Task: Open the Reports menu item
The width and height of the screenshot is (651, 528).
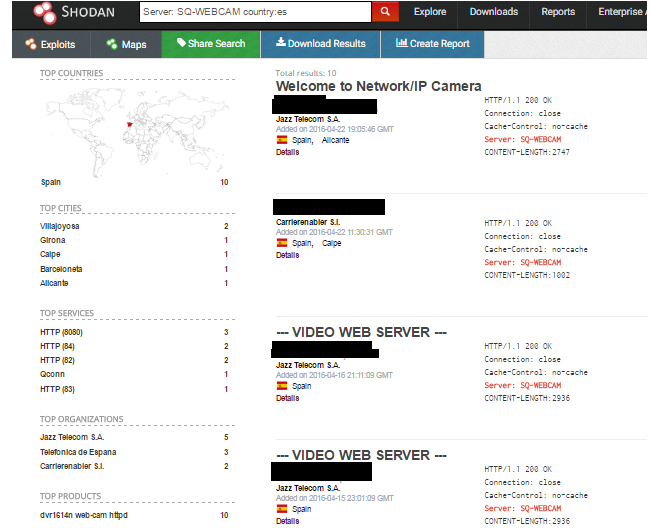Action: (558, 12)
